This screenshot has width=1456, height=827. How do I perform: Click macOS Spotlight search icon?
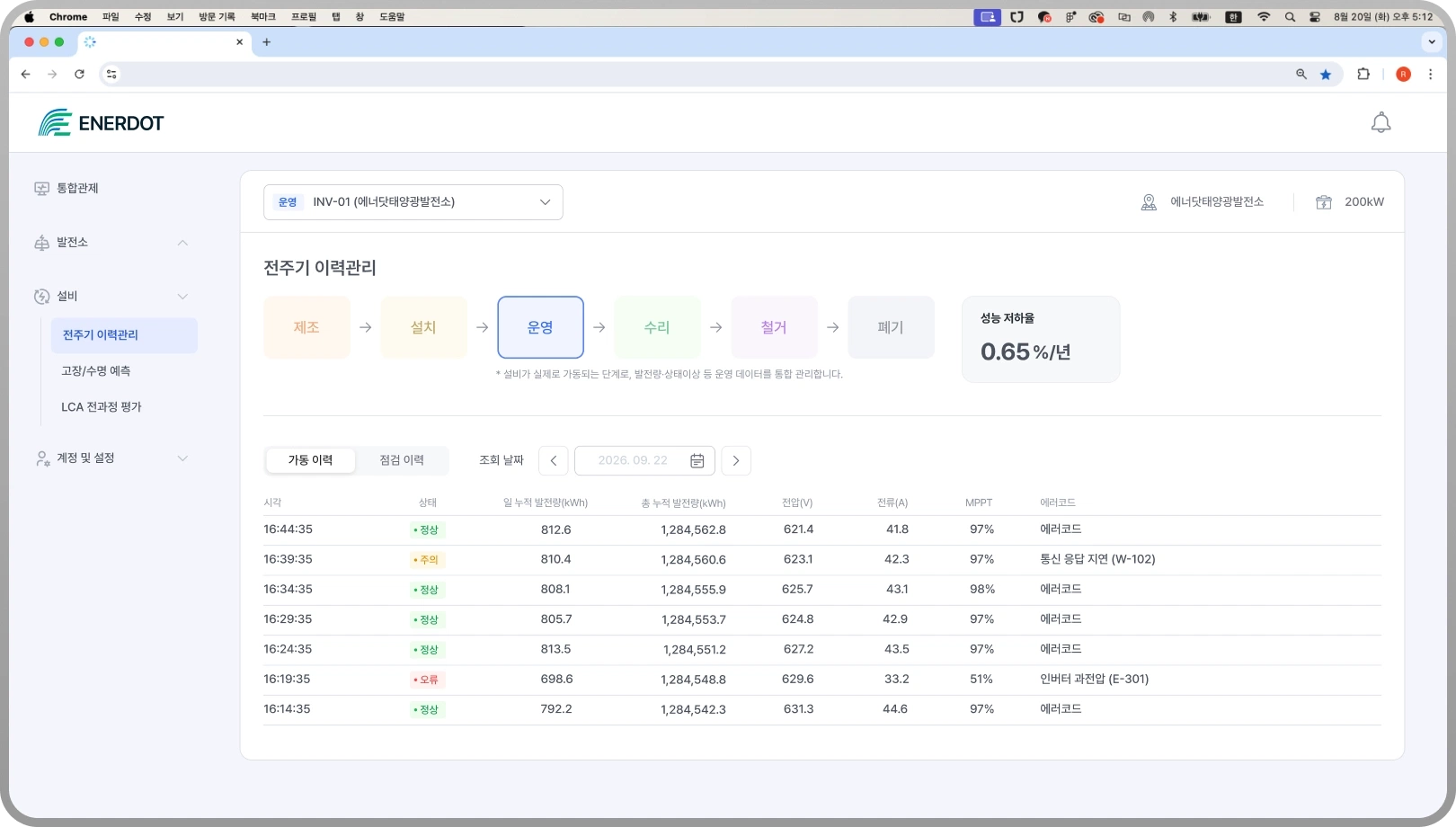click(x=1290, y=17)
